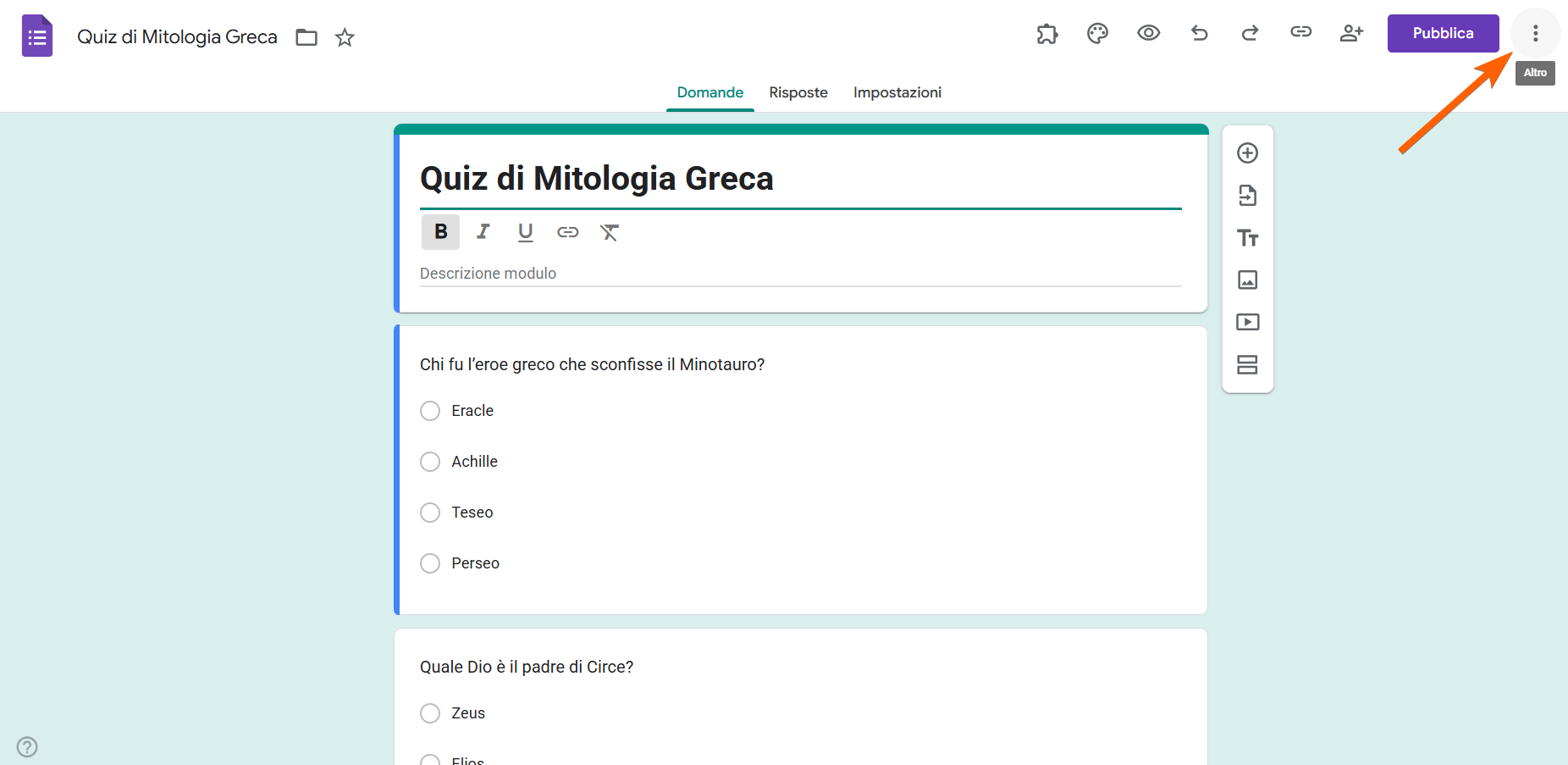Add a new section
Image resolution: width=1568 pixels, height=765 pixels.
tap(1247, 364)
